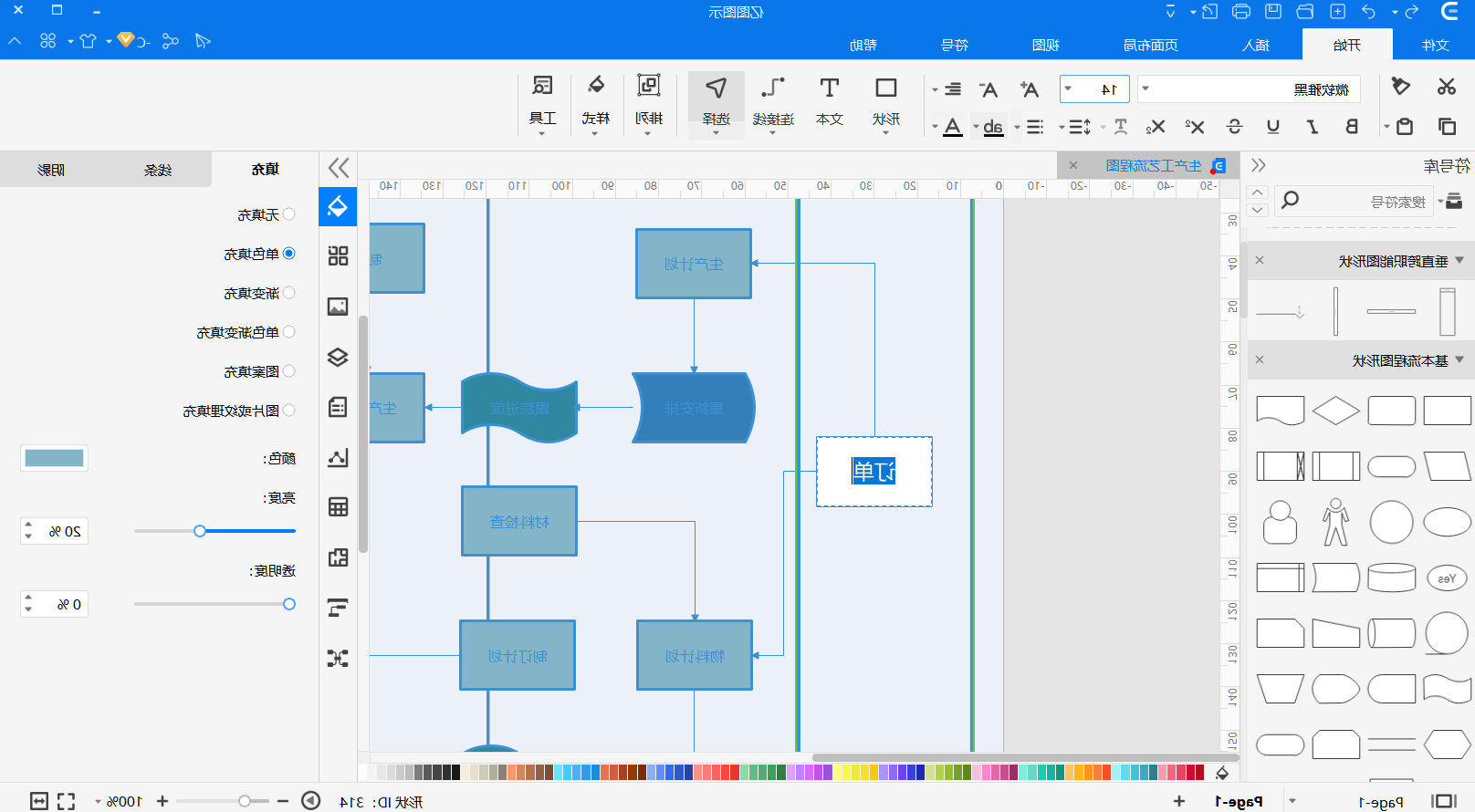Switch to the 阴影 shadow tab
This screenshot has width=1475, height=812.
click(51, 170)
